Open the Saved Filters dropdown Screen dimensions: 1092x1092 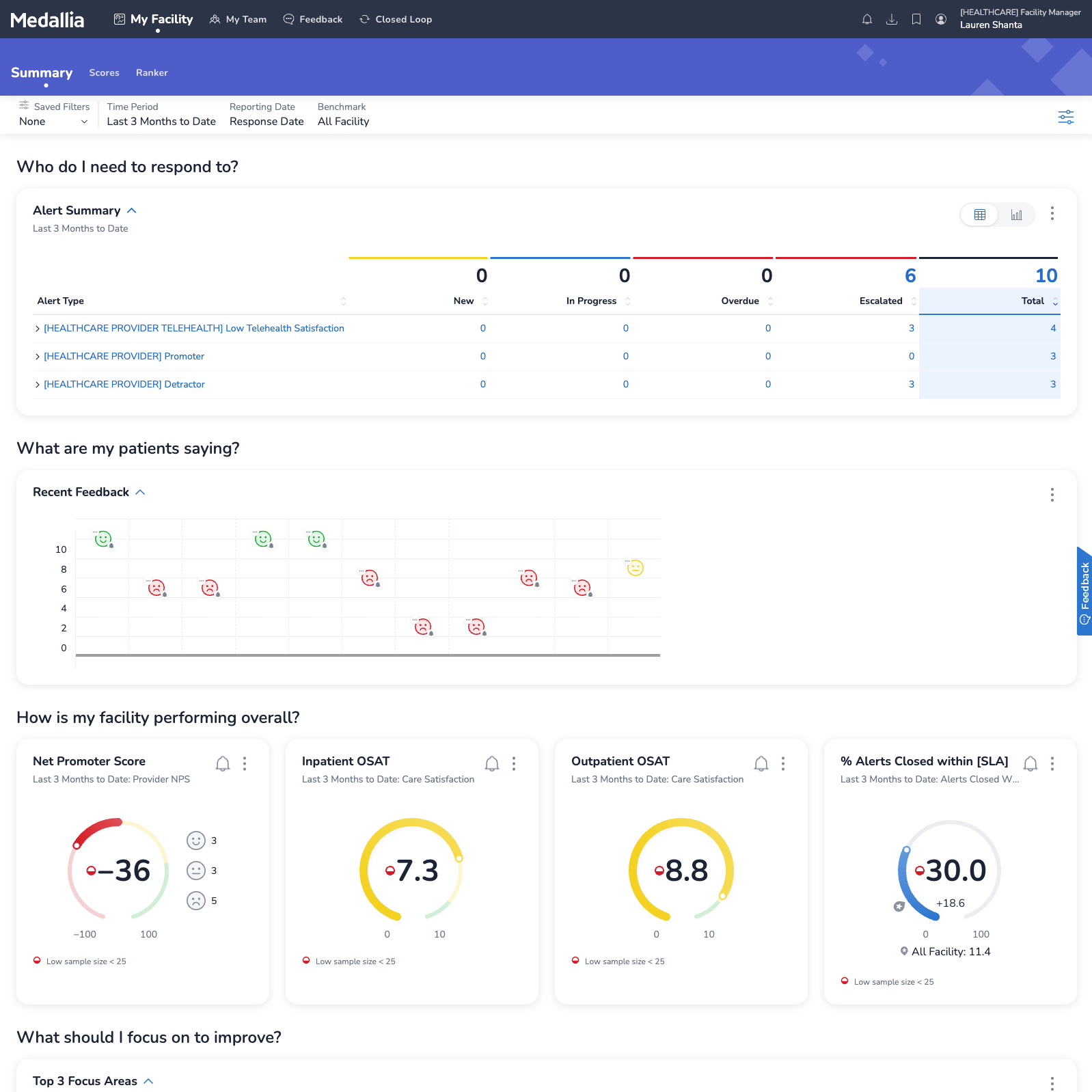pyautogui.click(x=53, y=122)
